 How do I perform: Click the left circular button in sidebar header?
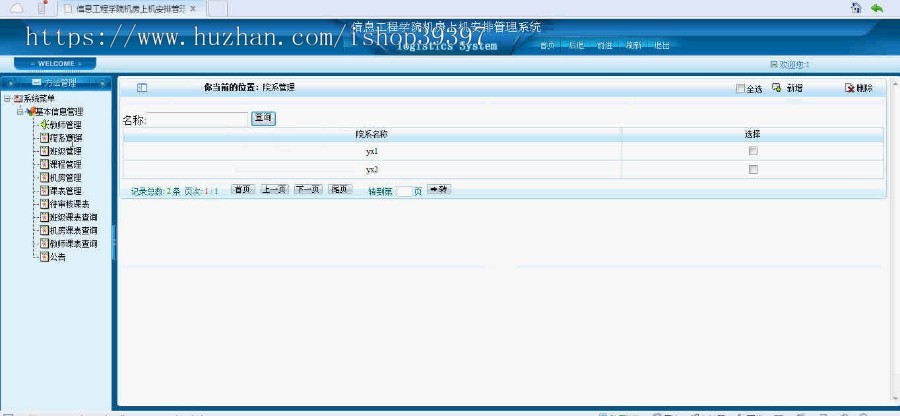11,83
